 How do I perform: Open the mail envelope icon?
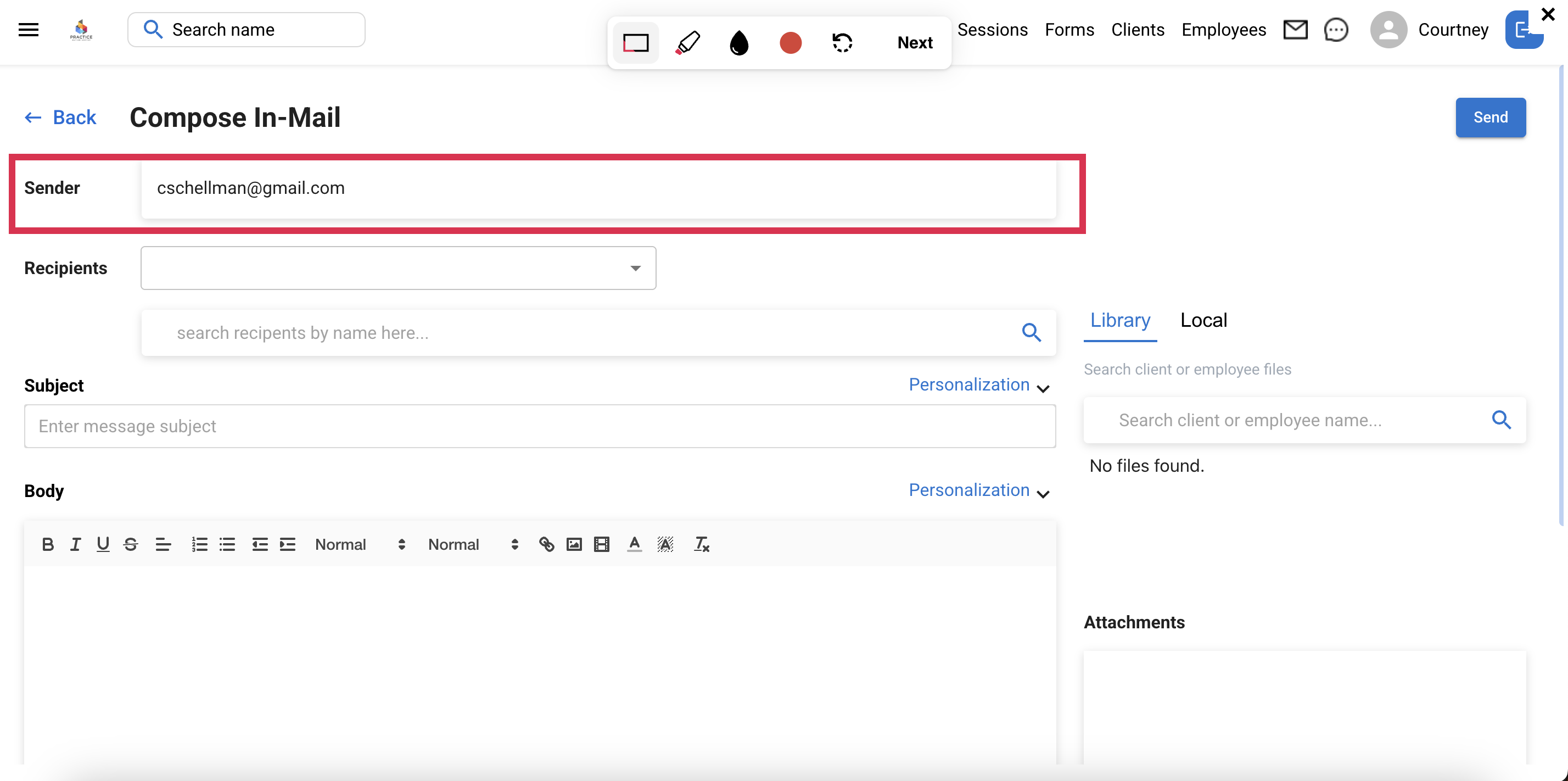(1295, 29)
